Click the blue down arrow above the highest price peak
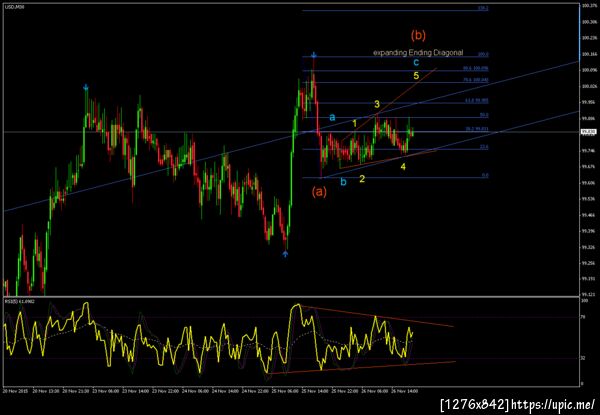The width and height of the screenshot is (600, 415). [314, 55]
